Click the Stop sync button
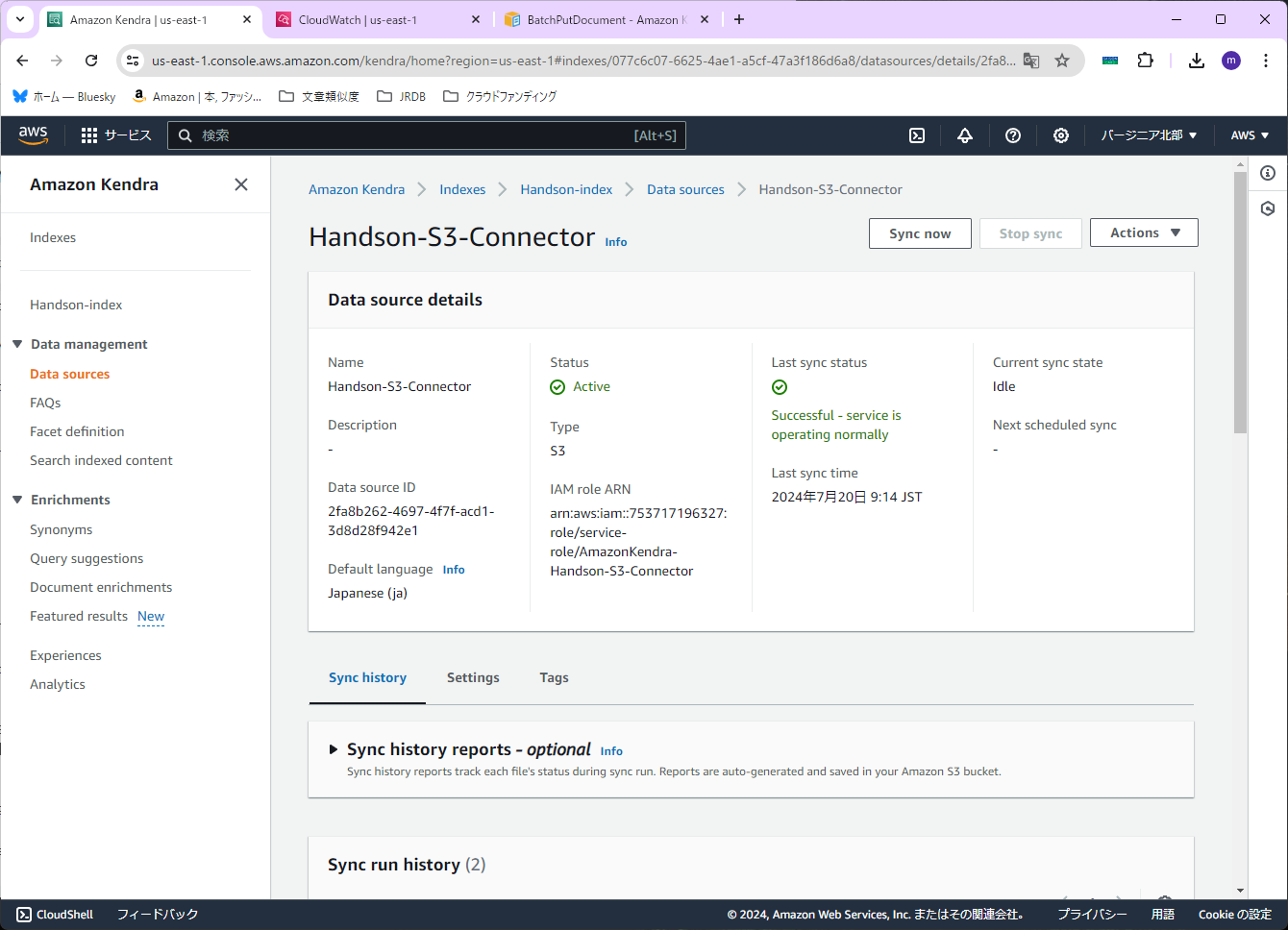The height and width of the screenshot is (930, 1288). click(x=1030, y=233)
